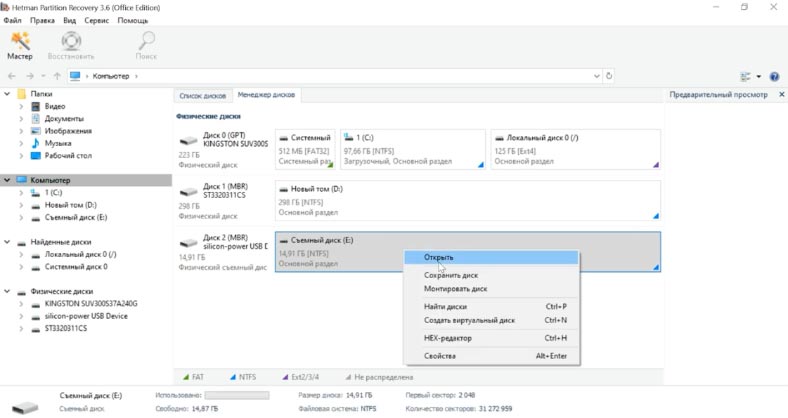Select Музыка folder in tree
Image resolution: width=788 pixels, height=418 pixels.
58,143
